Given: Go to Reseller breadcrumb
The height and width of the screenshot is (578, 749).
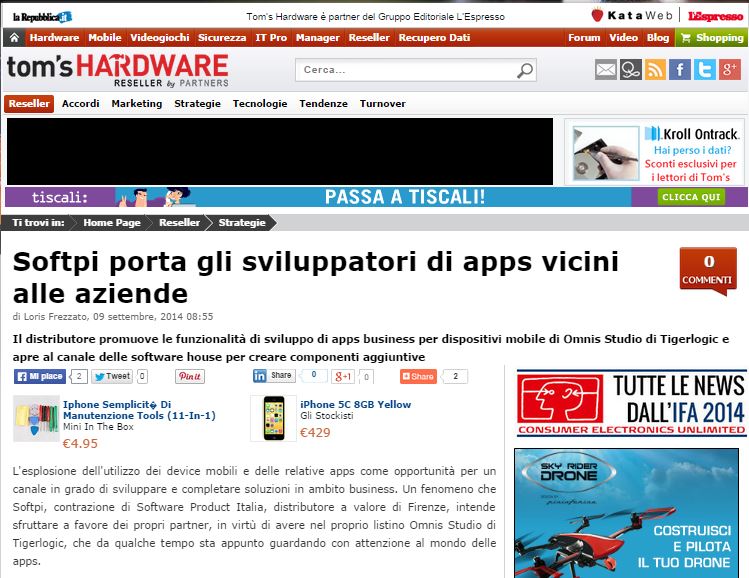Looking at the screenshot, I should [x=179, y=223].
